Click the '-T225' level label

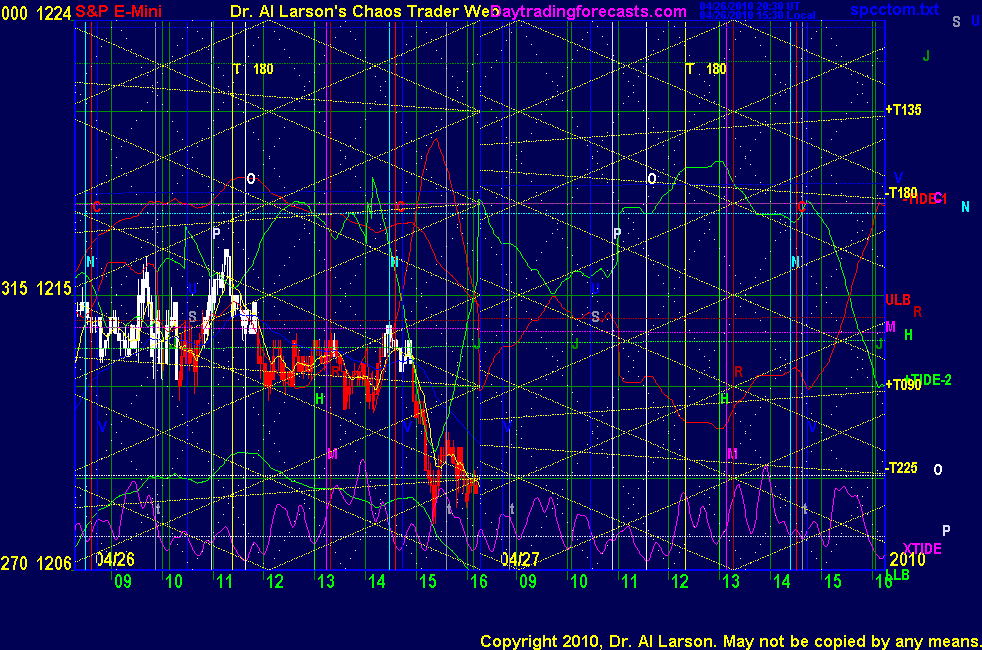point(901,468)
